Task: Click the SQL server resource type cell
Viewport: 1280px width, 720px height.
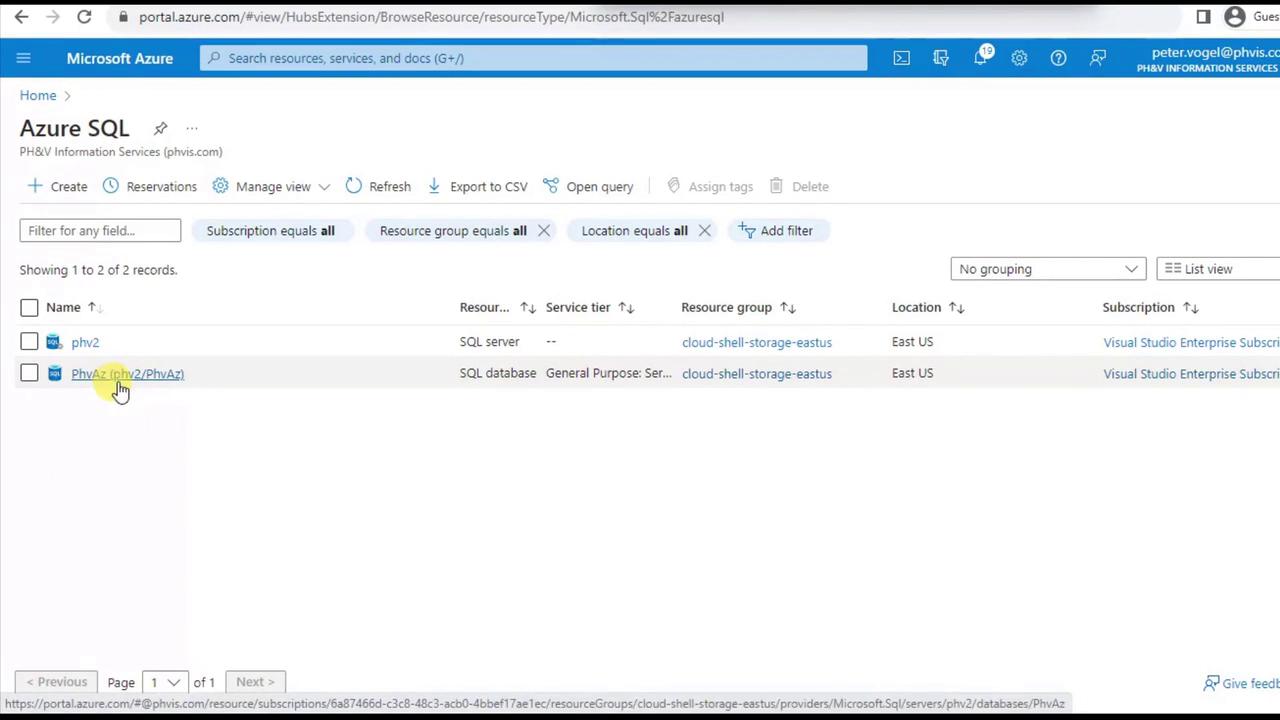Action: 490,342
